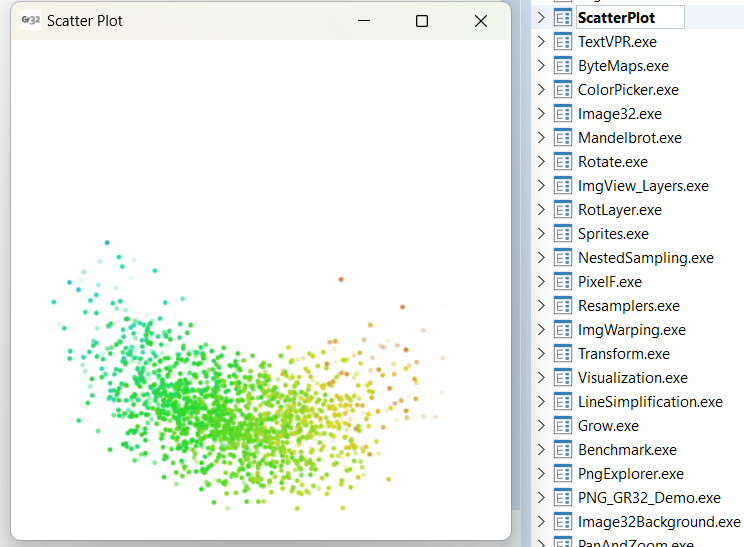Expand the Benchmark.exe tree node
This screenshot has height=547, width=744.
point(541,450)
